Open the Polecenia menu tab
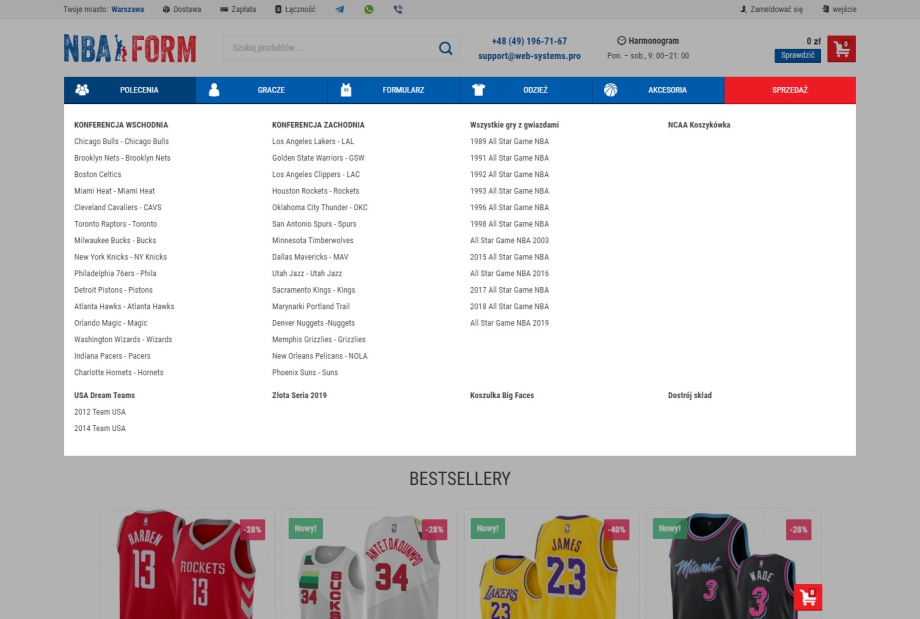This screenshot has width=920, height=619. click(x=130, y=90)
